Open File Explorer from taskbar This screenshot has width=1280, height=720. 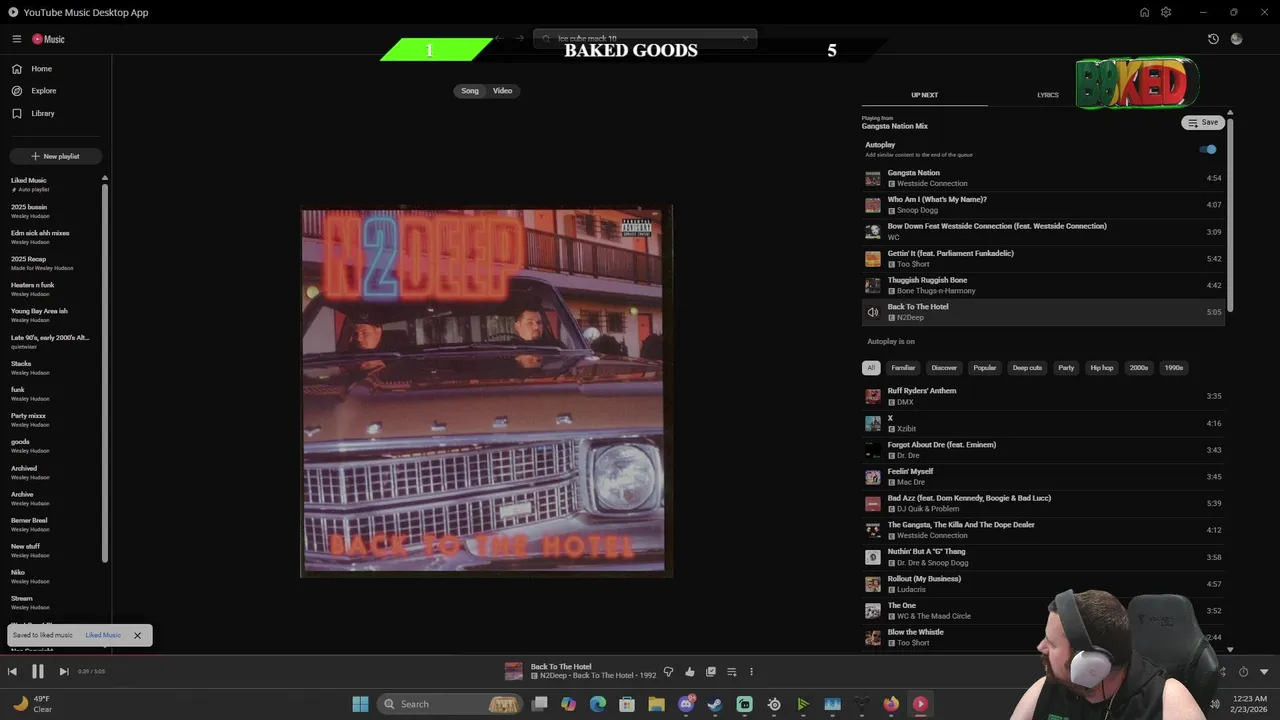tap(656, 704)
